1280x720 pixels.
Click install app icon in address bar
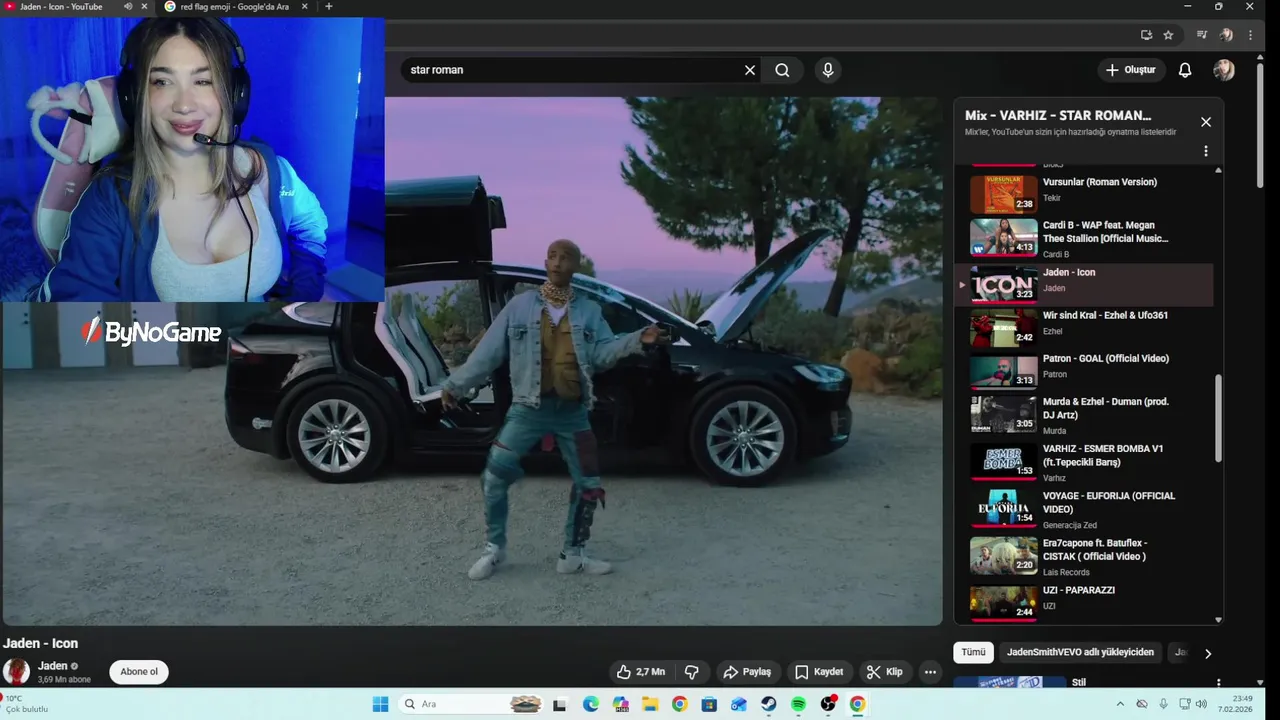(x=1146, y=35)
